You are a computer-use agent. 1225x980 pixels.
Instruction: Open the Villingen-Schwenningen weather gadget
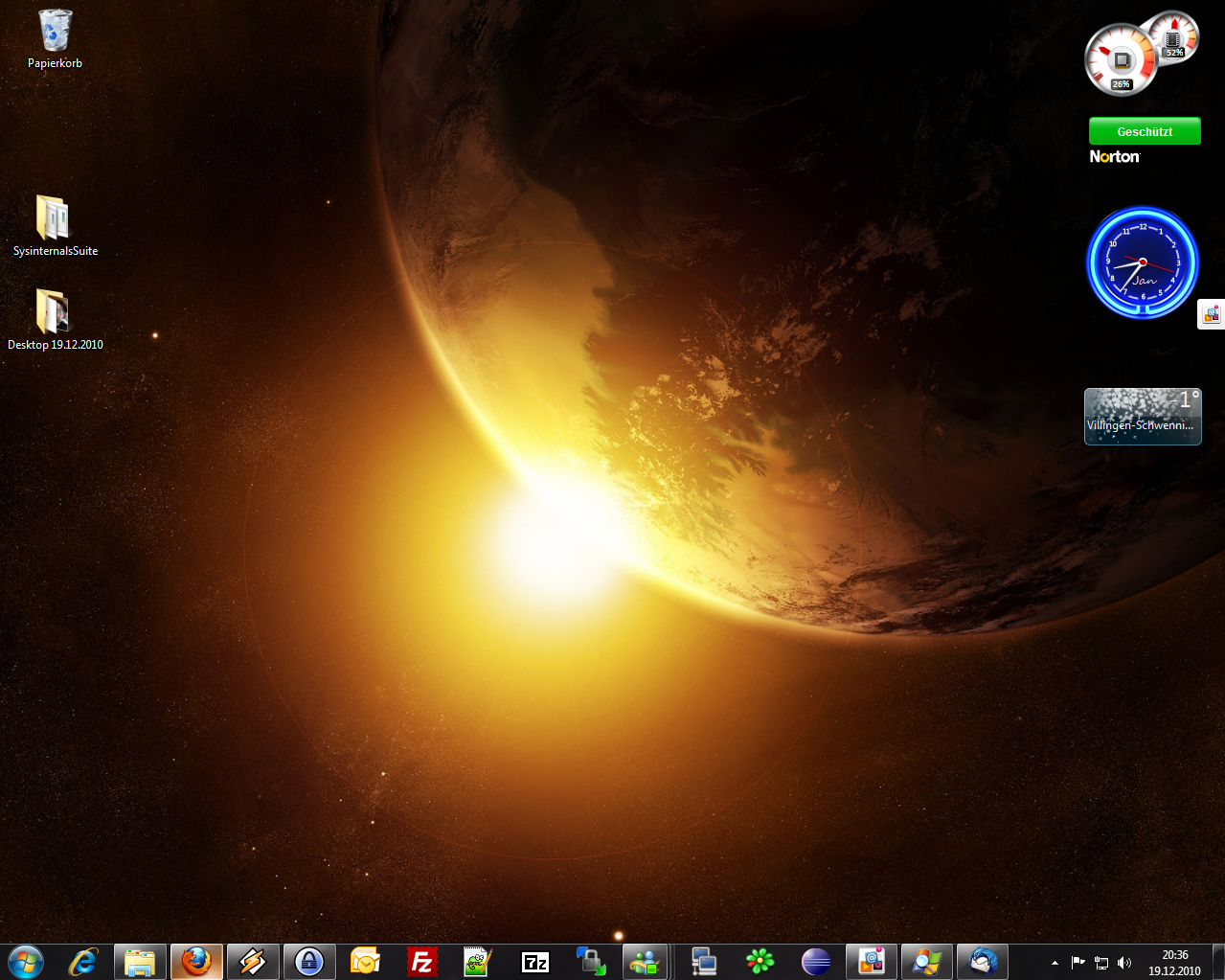click(1142, 417)
